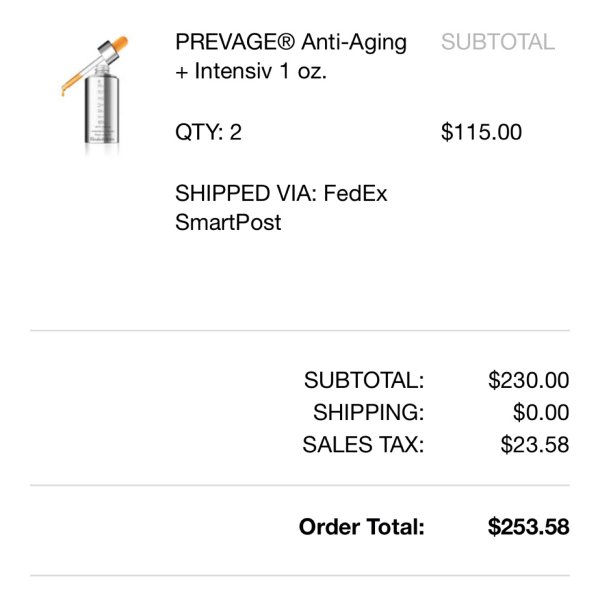Select the QTY: 2 quantity text
The width and height of the screenshot is (600, 600).
coord(208,132)
